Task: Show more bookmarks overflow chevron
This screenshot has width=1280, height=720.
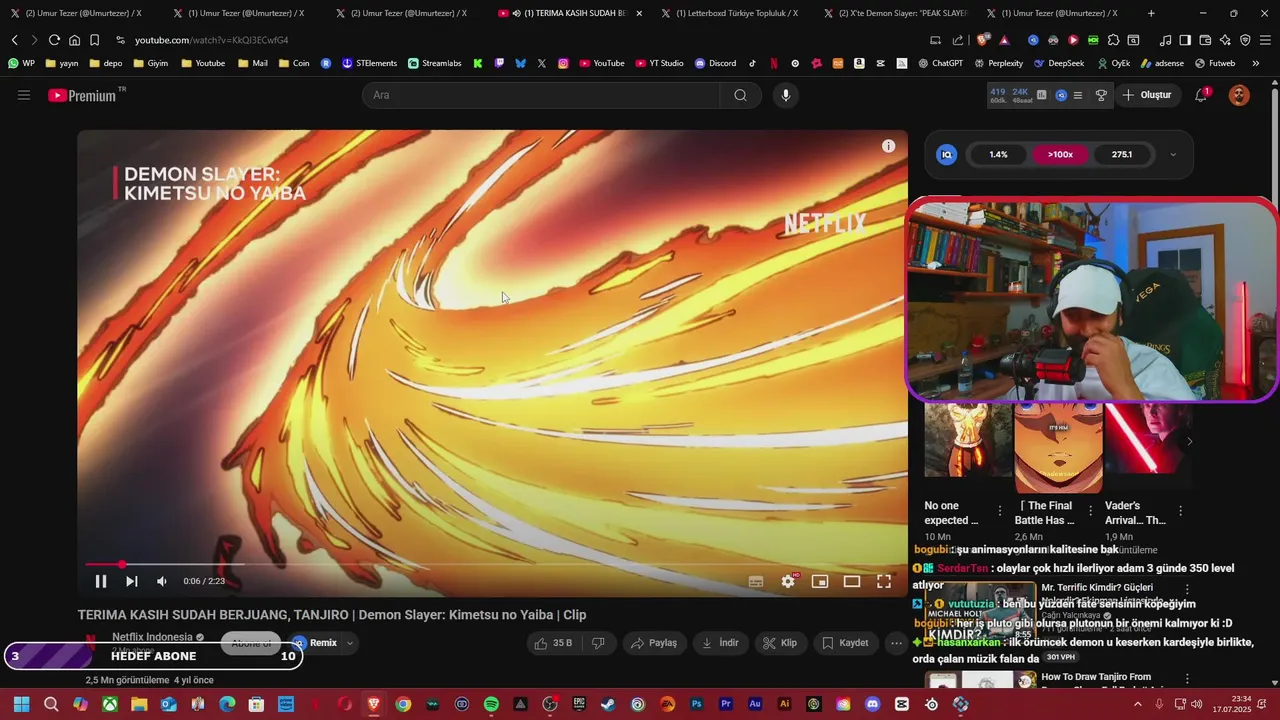Action: [1255, 63]
